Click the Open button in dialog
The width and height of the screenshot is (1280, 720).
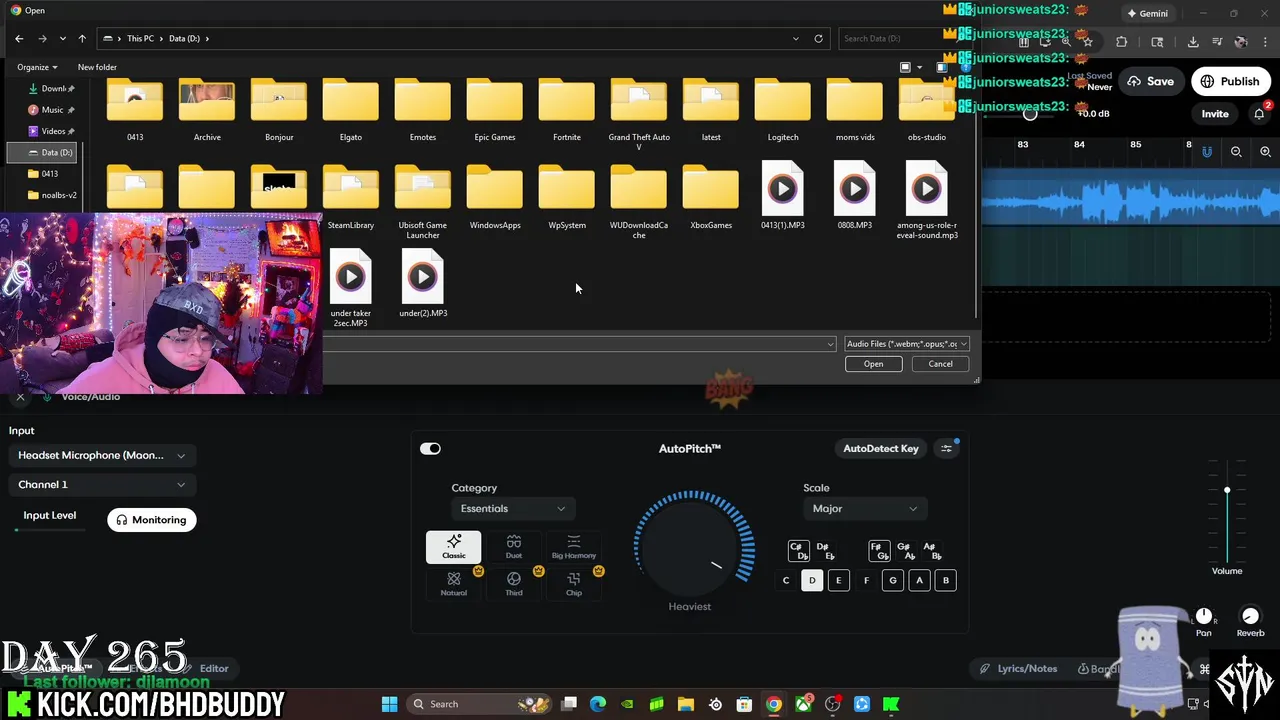click(x=873, y=364)
